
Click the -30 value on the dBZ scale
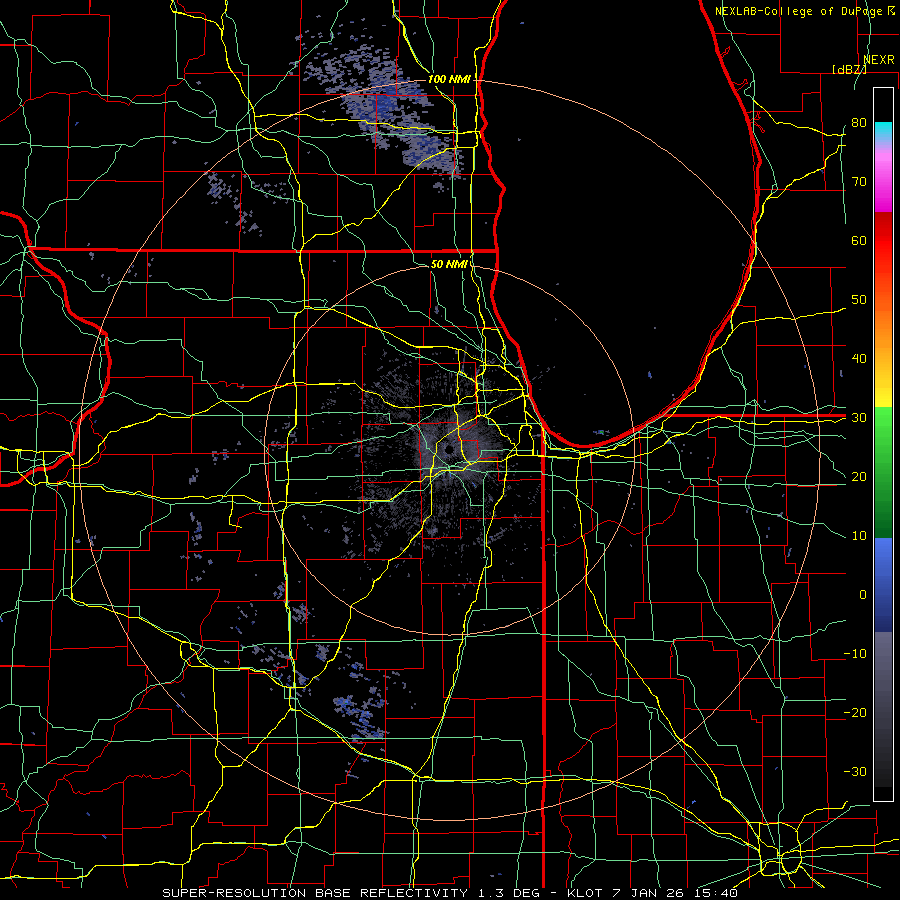(855, 771)
